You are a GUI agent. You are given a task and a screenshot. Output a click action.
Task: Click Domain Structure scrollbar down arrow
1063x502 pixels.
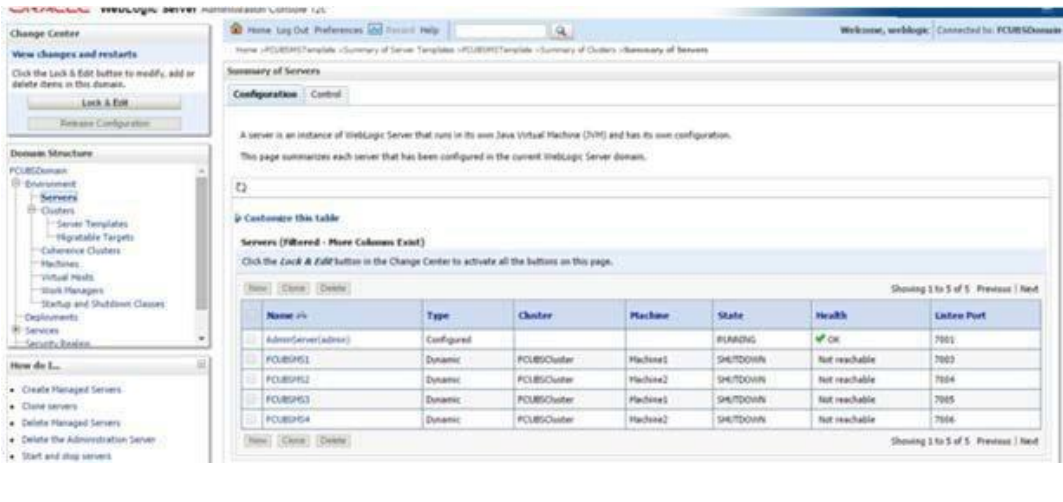click(x=201, y=337)
